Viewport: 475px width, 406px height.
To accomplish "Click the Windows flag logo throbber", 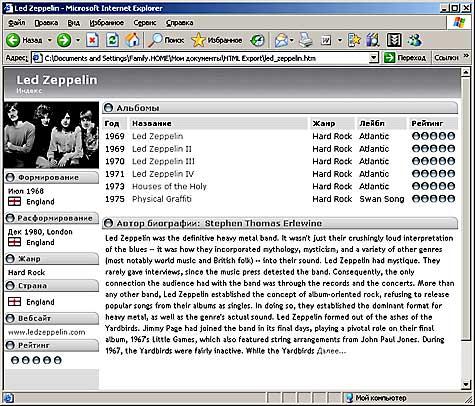I will pyautogui.click(x=459, y=23).
